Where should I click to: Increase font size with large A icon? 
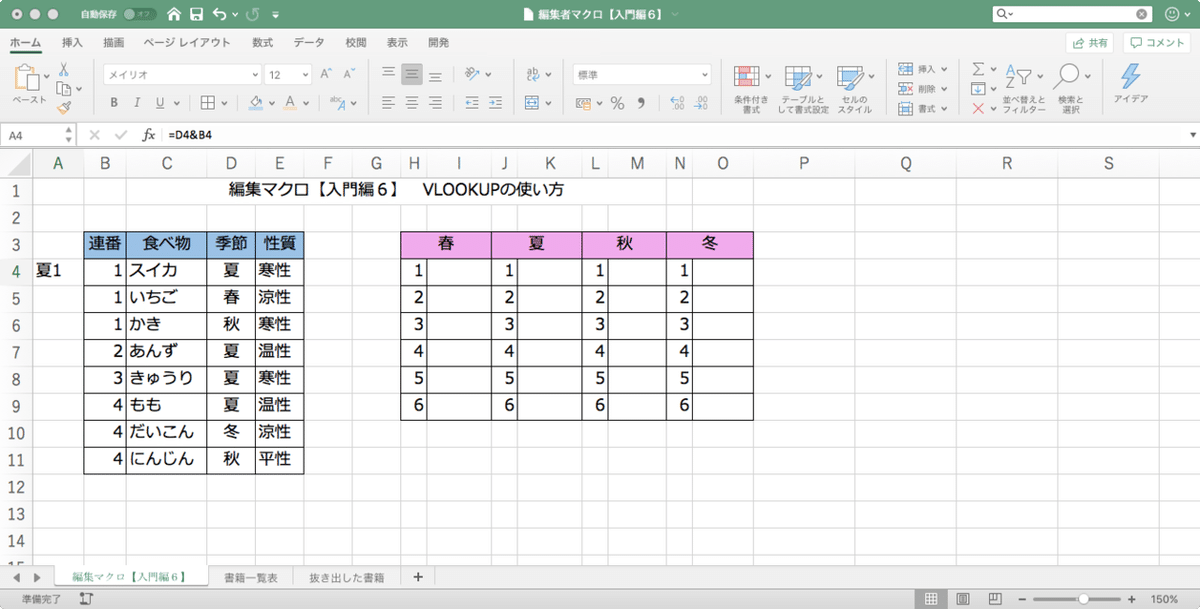point(326,74)
